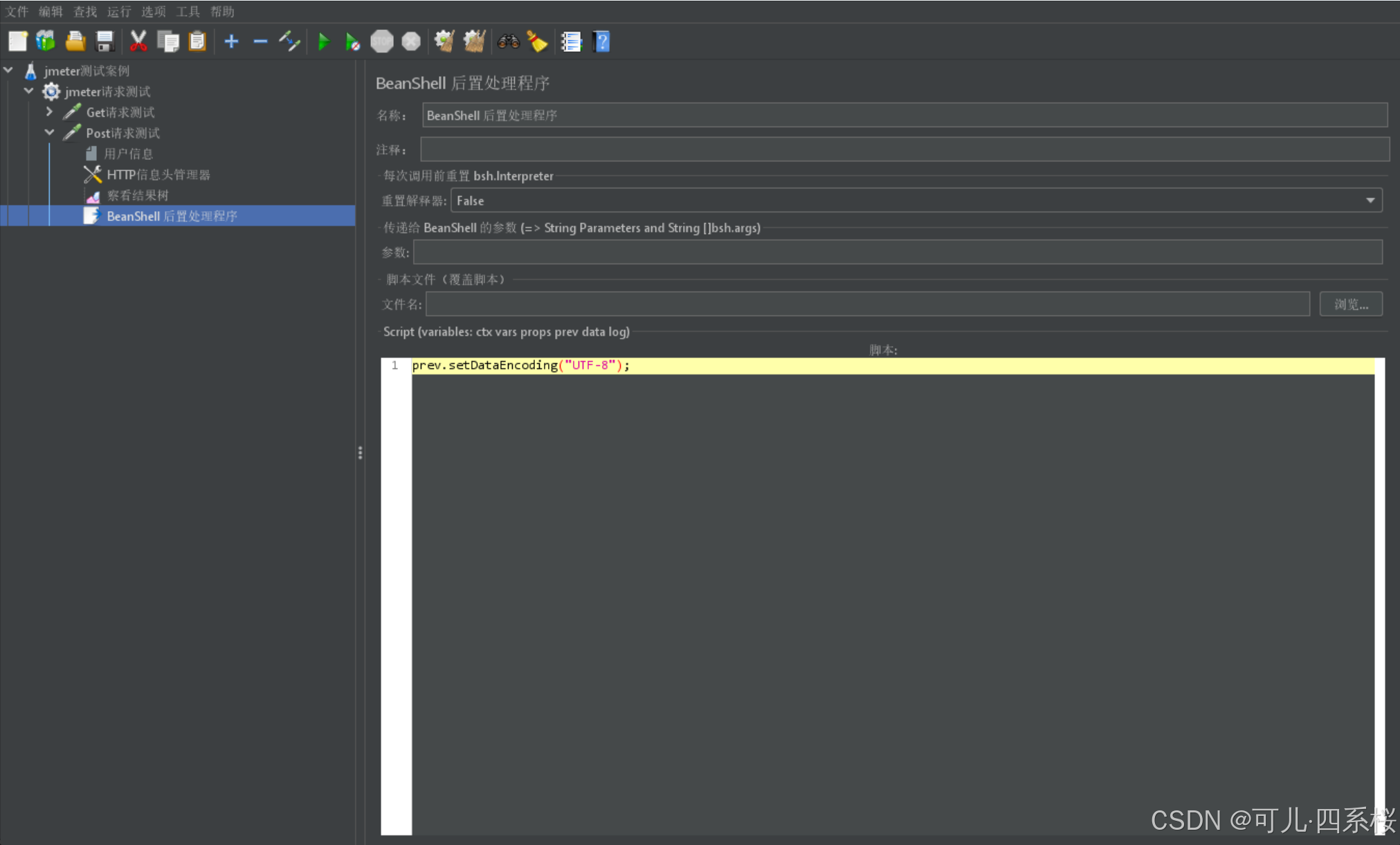Collapse the Post请求测试 tree node

(x=49, y=132)
